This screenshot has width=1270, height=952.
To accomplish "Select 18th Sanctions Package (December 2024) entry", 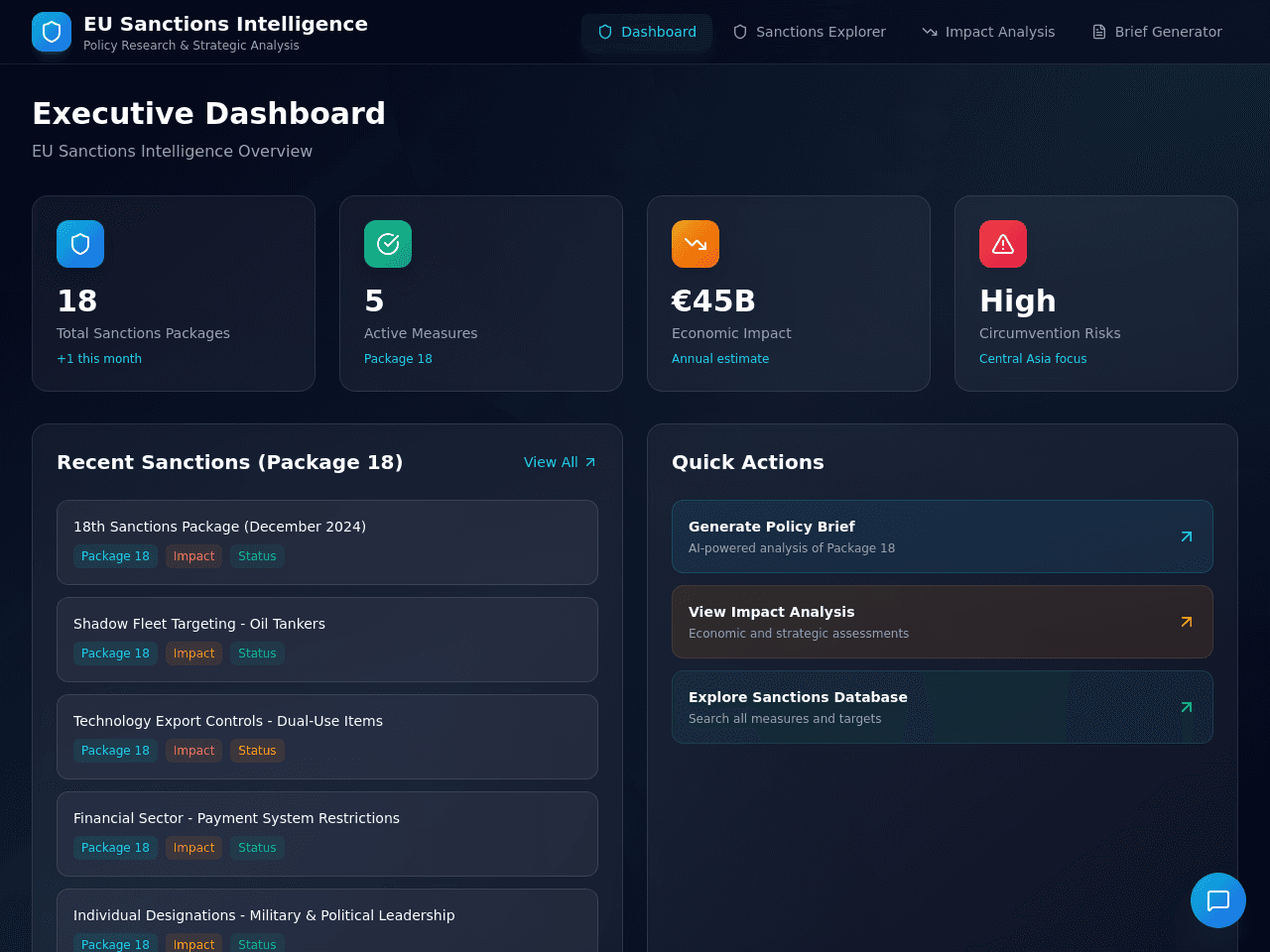I will 327,542.
